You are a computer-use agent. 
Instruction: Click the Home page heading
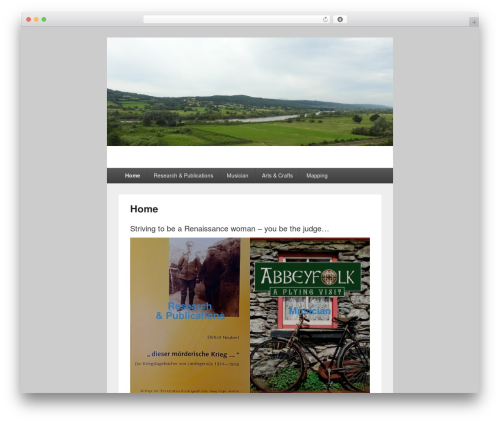(x=144, y=209)
